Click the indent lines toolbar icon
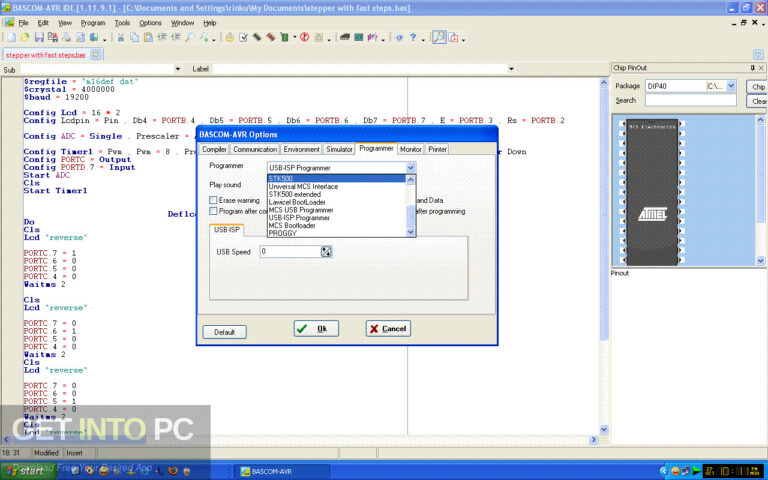Screen dimensions: 768x480 click(x=162, y=38)
